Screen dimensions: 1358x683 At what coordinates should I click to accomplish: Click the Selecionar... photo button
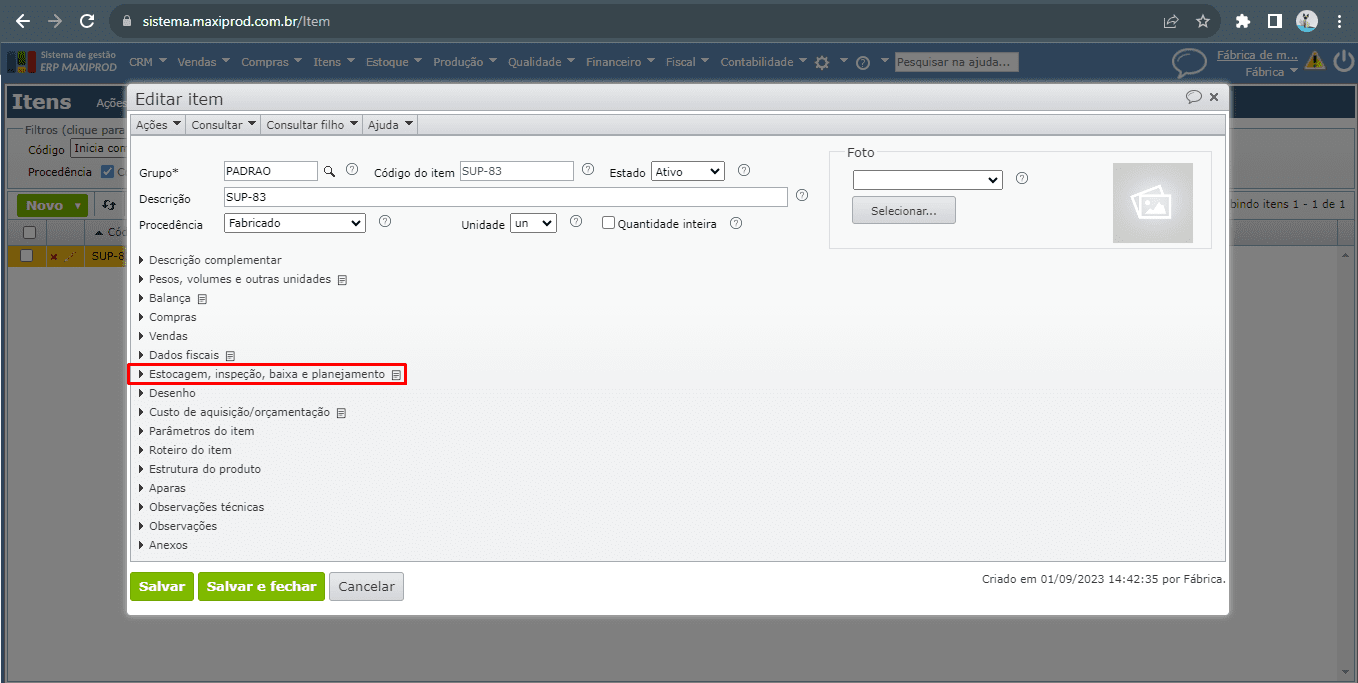(x=904, y=211)
